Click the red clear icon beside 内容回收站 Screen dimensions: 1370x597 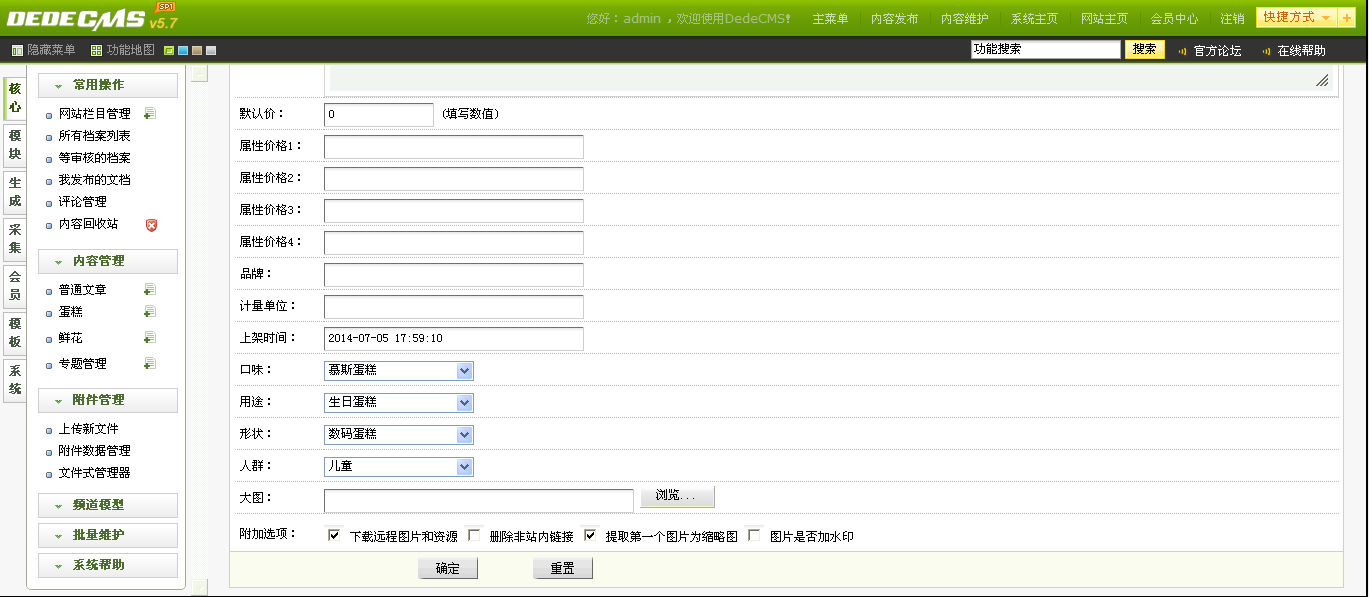tap(152, 225)
